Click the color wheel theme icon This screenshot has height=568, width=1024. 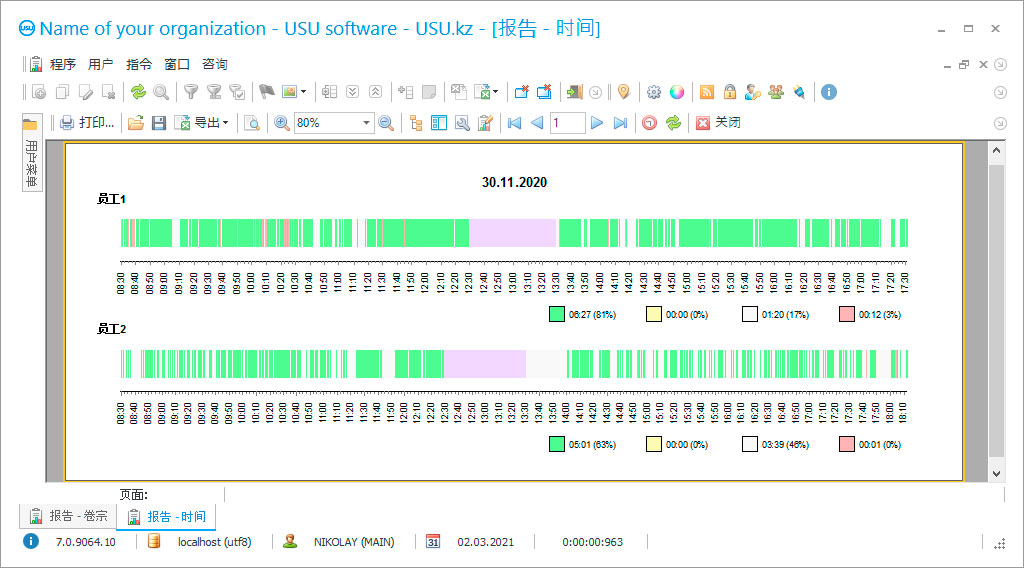(677, 92)
